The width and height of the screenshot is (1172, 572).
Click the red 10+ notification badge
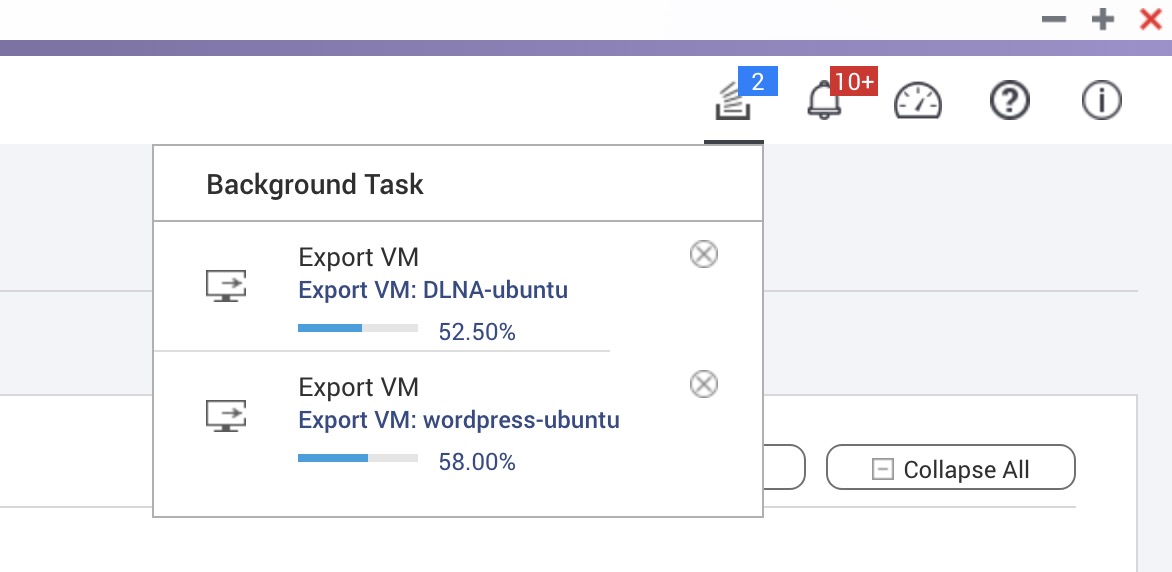[x=854, y=82]
